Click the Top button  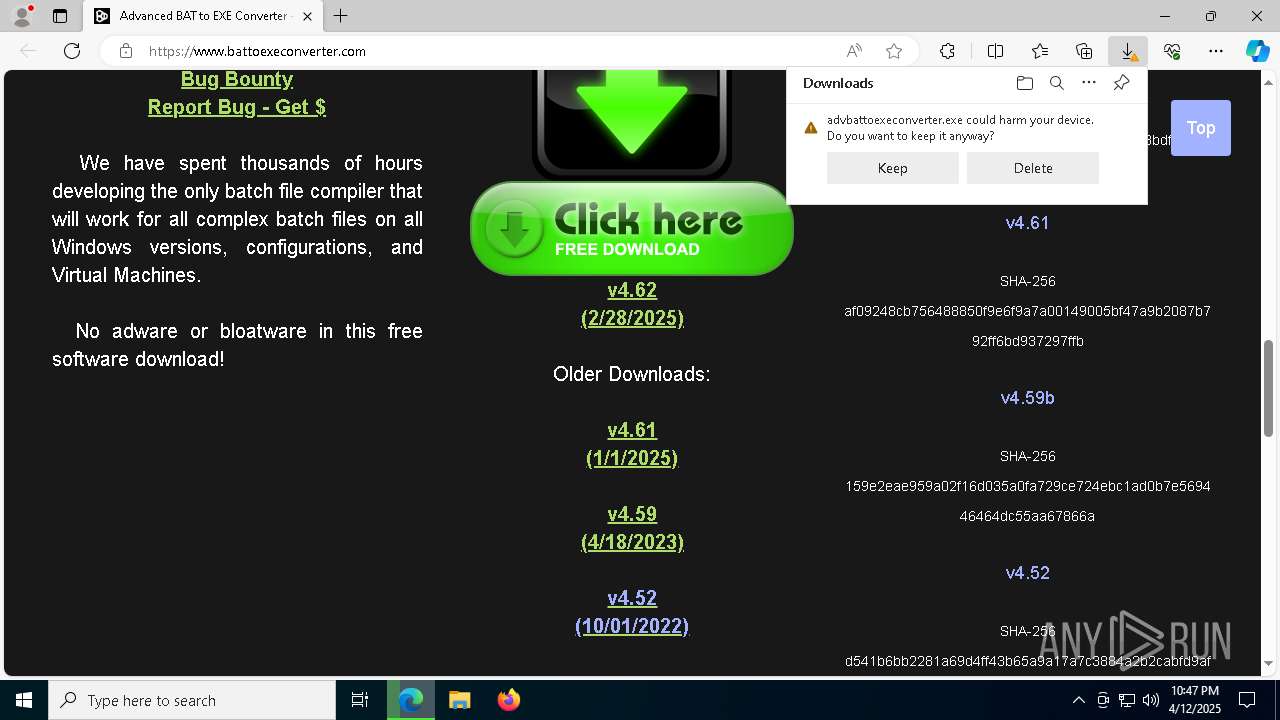click(x=1201, y=128)
